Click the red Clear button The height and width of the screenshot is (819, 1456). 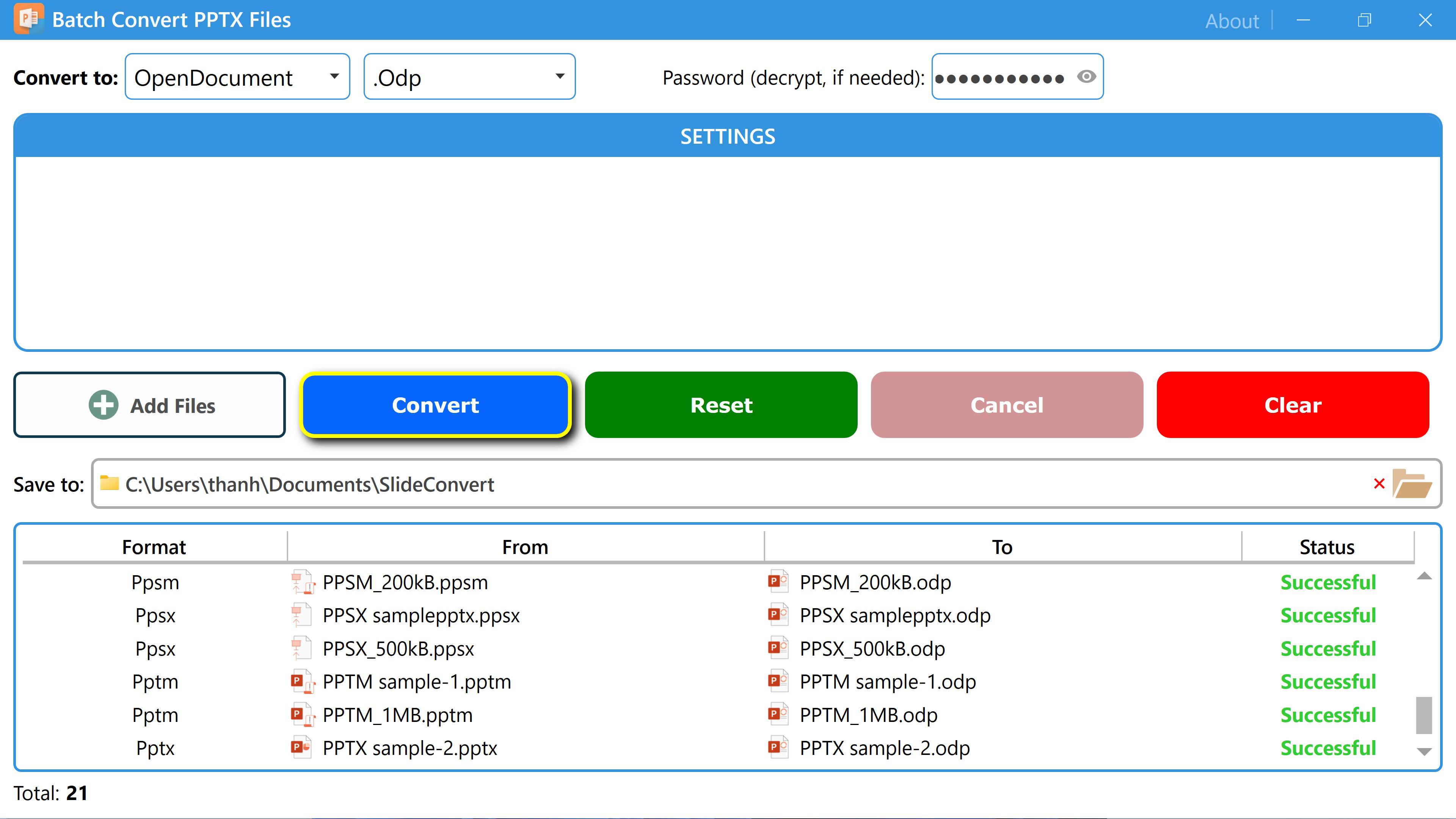click(x=1293, y=405)
